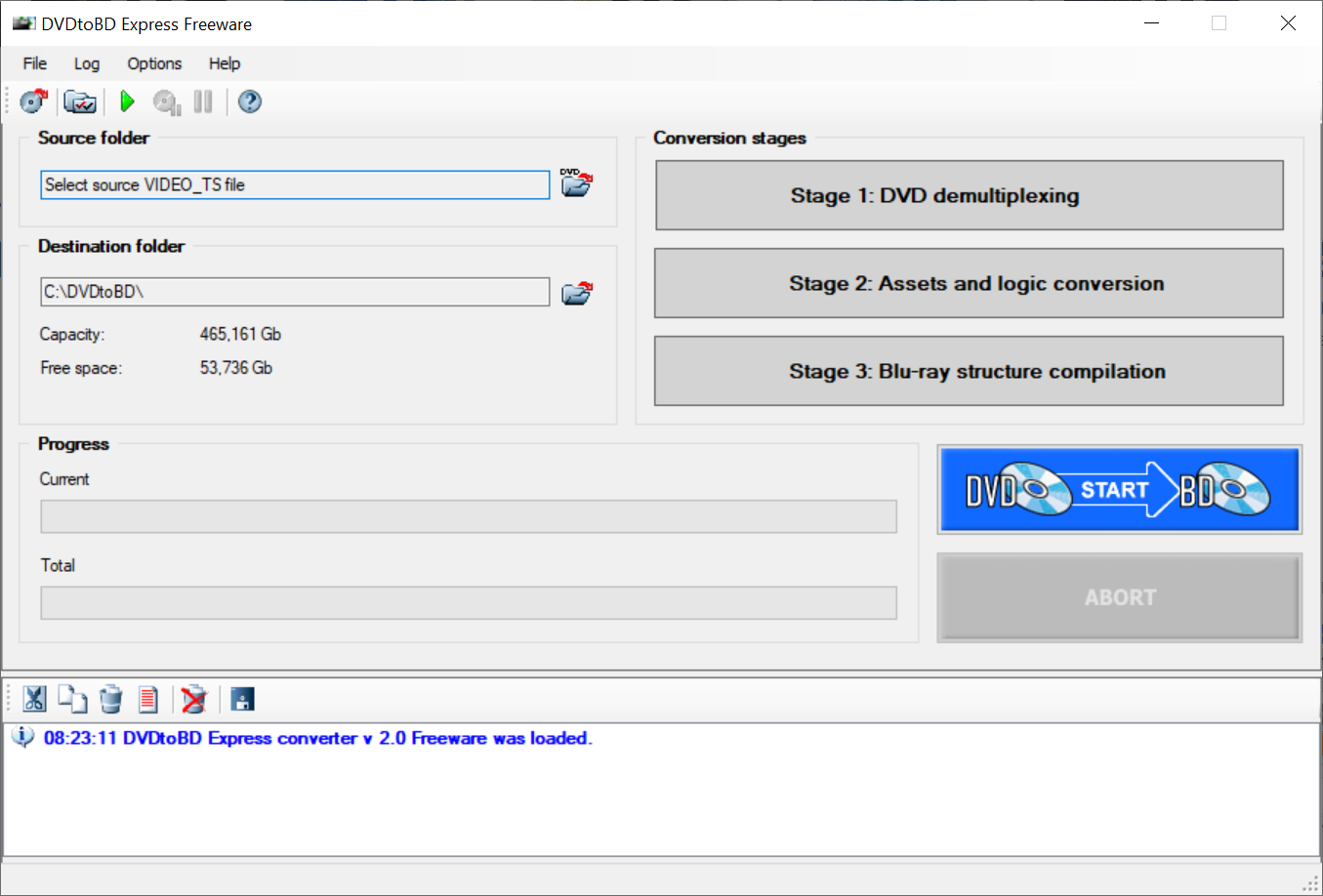The width and height of the screenshot is (1323, 896).
Task: Open the Options menu
Action: coord(154,63)
